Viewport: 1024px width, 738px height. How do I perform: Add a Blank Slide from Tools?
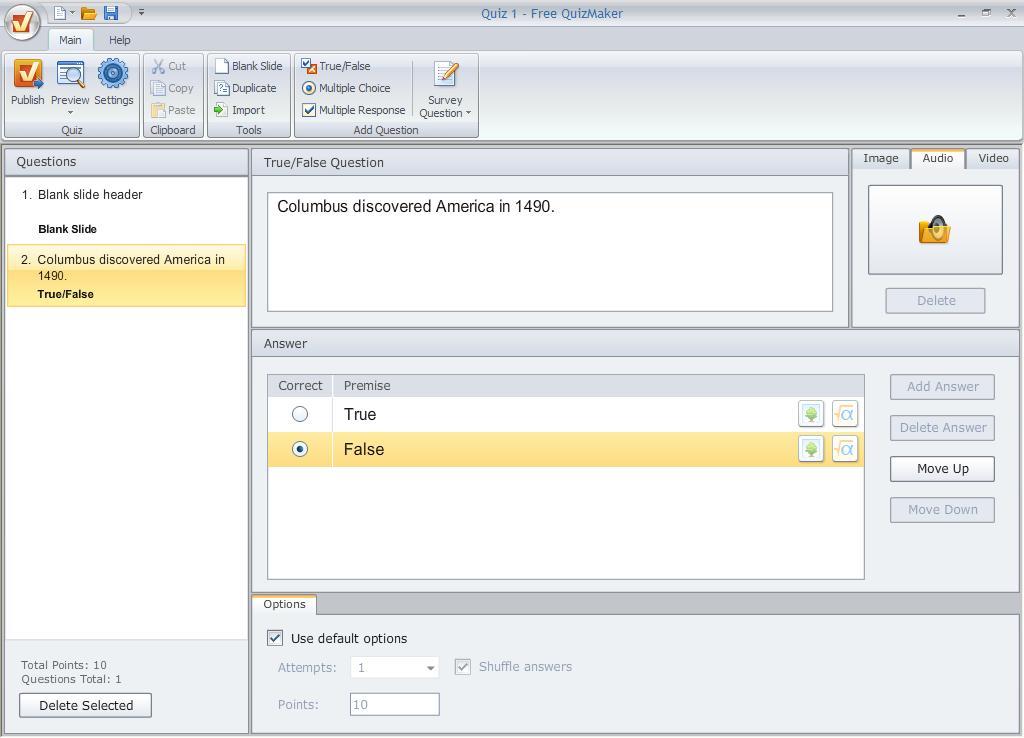coord(249,66)
